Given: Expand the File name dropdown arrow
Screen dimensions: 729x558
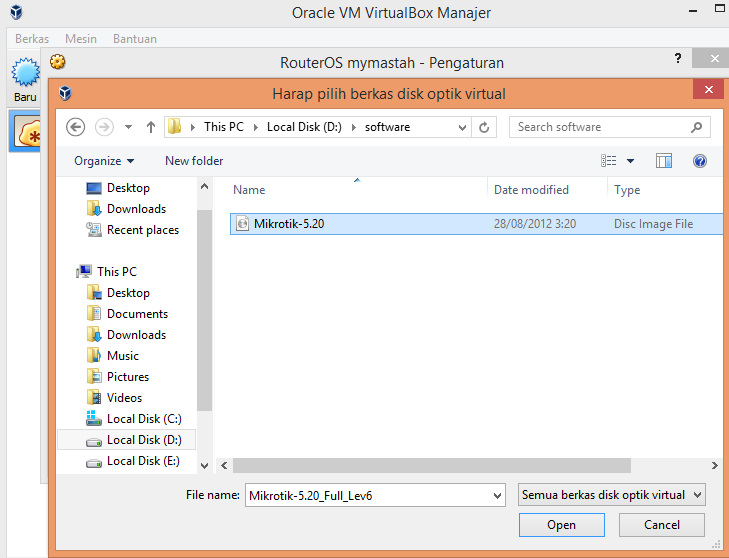Looking at the screenshot, I should (497, 496).
